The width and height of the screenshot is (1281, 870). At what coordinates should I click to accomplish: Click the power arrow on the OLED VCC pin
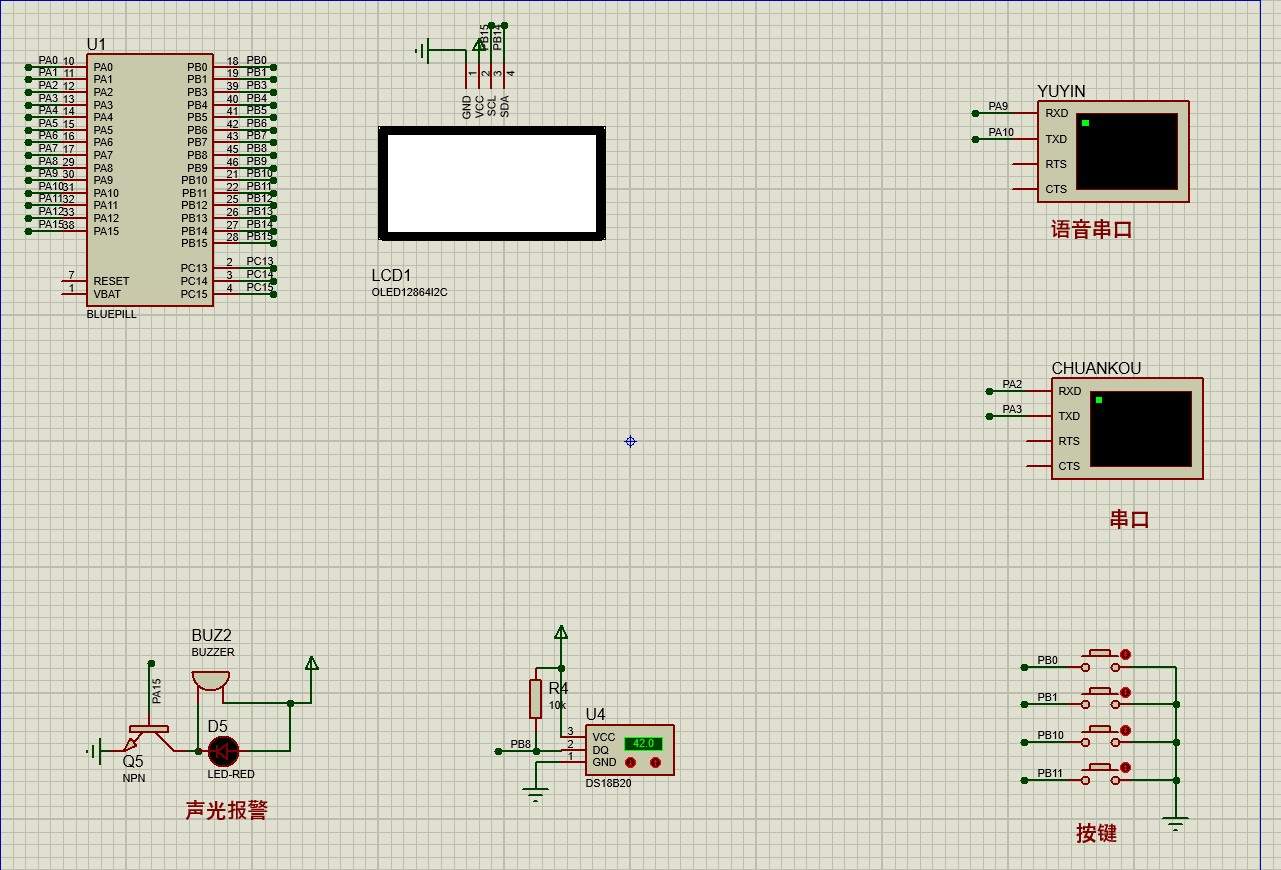[478, 44]
